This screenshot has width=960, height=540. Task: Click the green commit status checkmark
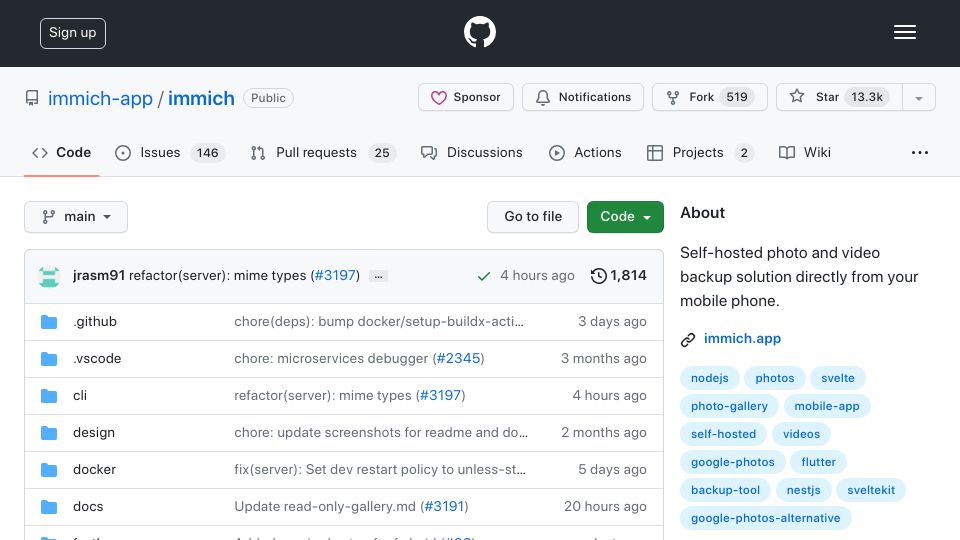tap(484, 276)
